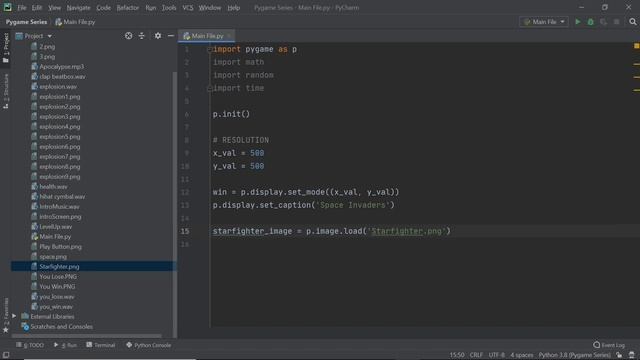Click the 15:50 cursor position indicator
The image size is (640, 360).
click(457, 355)
